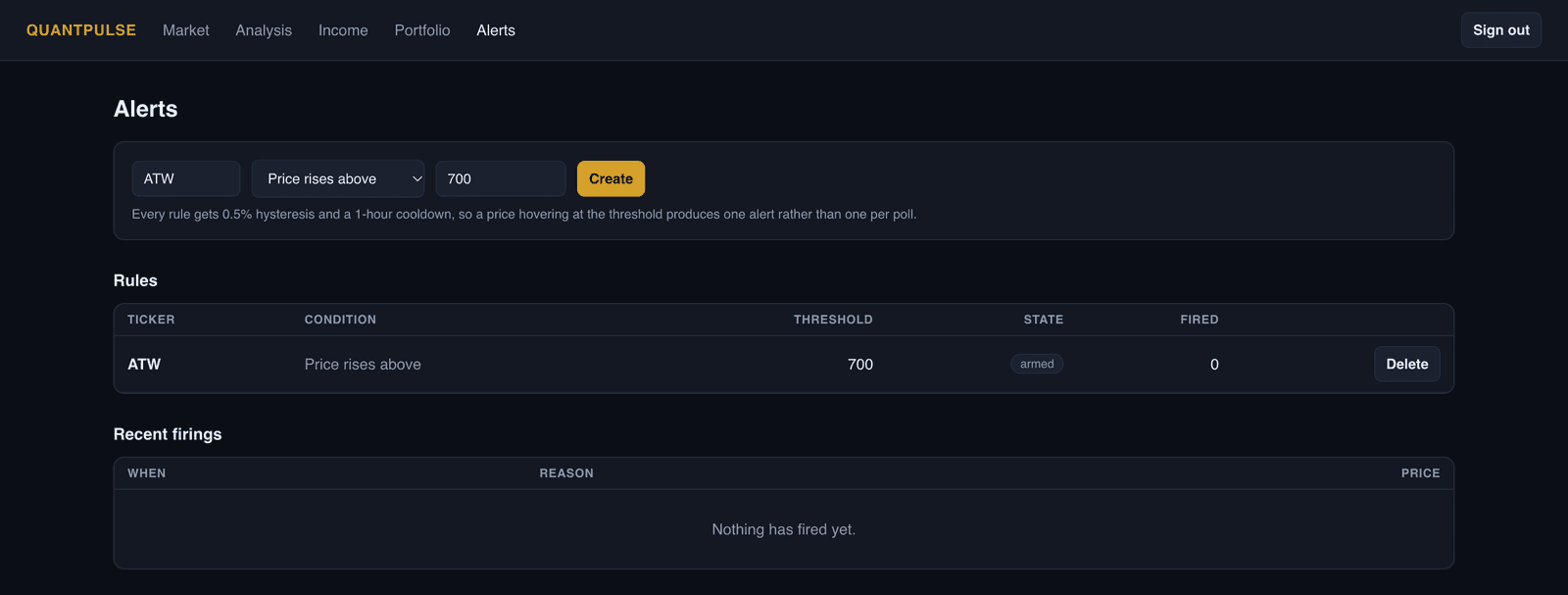Screen dimensions: 1568x595
Task: Click the THRESHOLD column header
Action: click(x=833, y=320)
